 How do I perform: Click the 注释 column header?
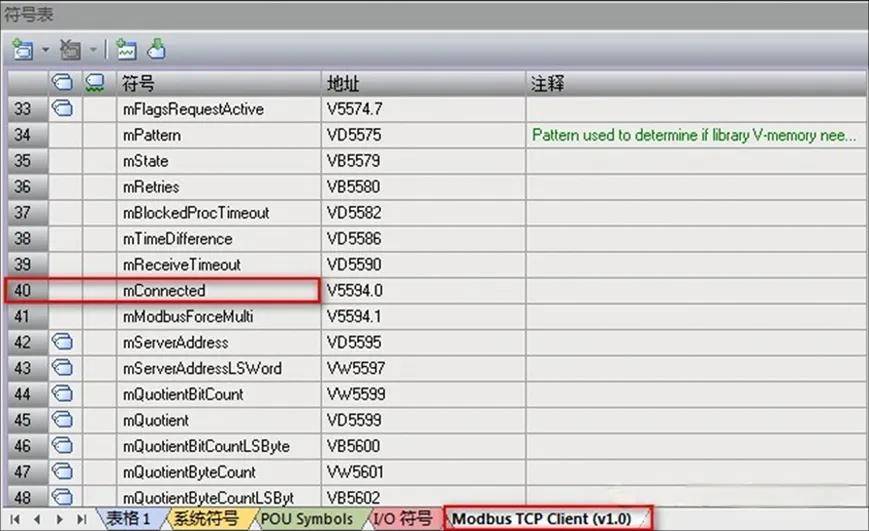[x=696, y=83]
